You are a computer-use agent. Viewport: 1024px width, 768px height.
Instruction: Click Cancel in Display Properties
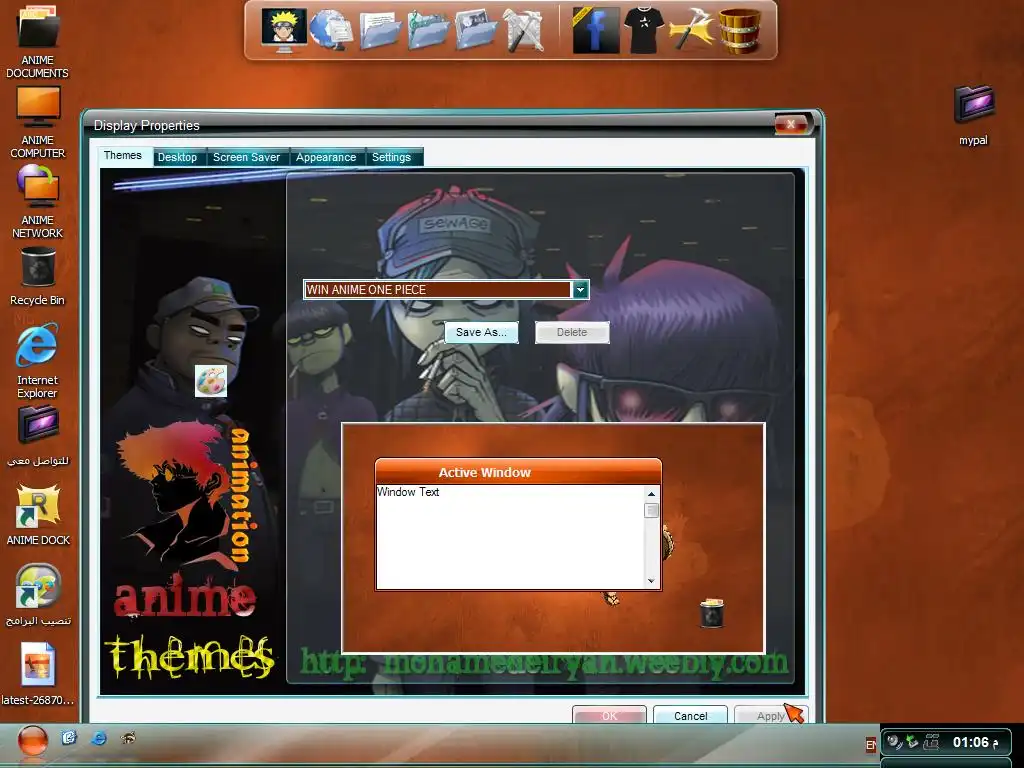click(x=690, y=715)
